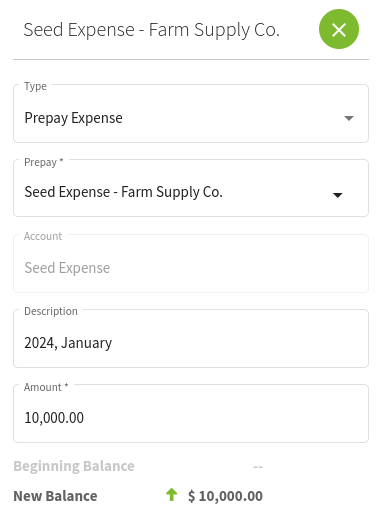
Task: Select the Prepay Expense type field
Action: [191, 114]
